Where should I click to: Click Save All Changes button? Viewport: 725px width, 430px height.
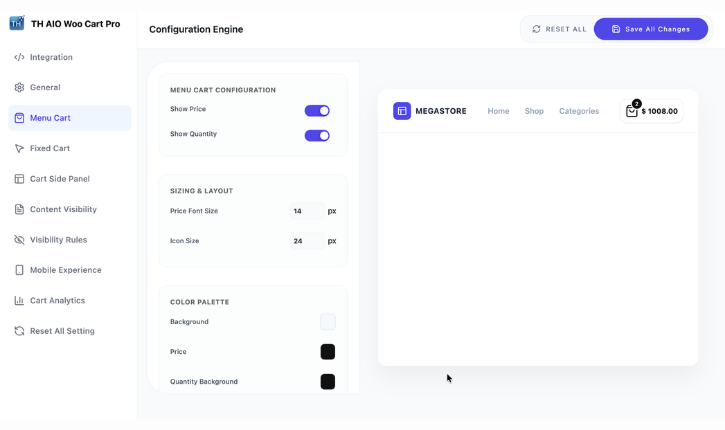[x=651, y=29]
